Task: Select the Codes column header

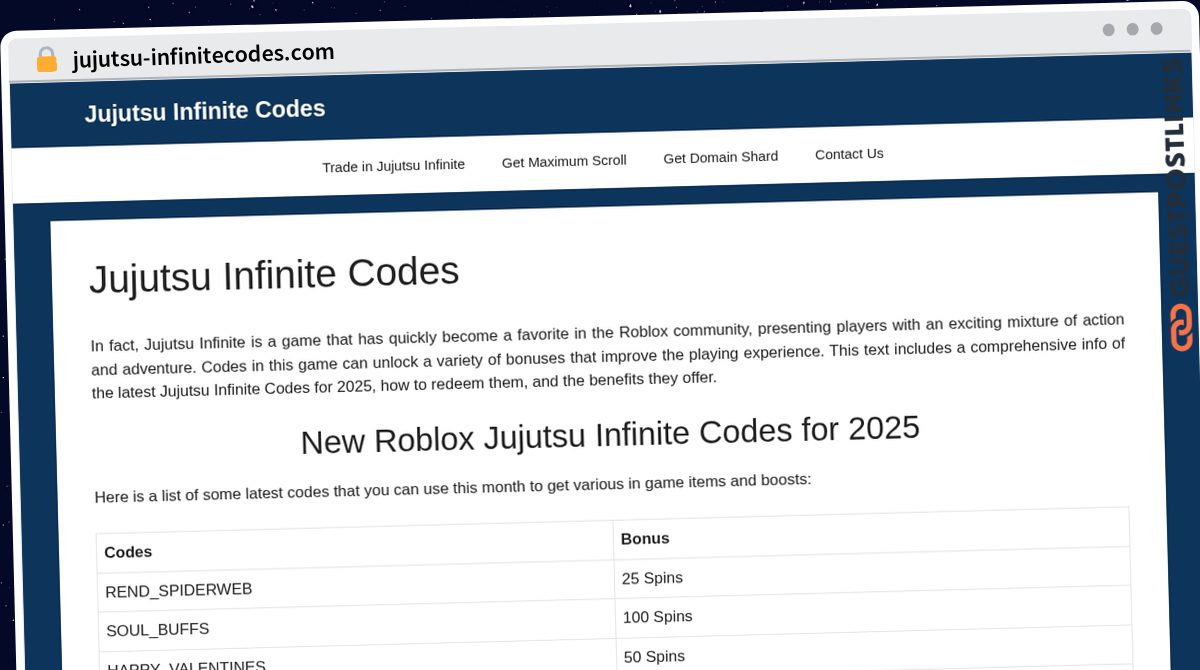Action: (355, 547)
